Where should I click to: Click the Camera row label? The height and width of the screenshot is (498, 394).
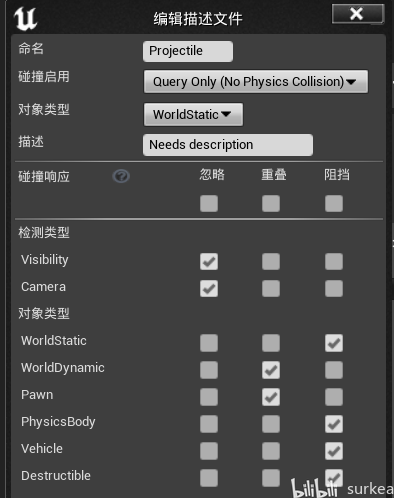click(x=43, y=287)
